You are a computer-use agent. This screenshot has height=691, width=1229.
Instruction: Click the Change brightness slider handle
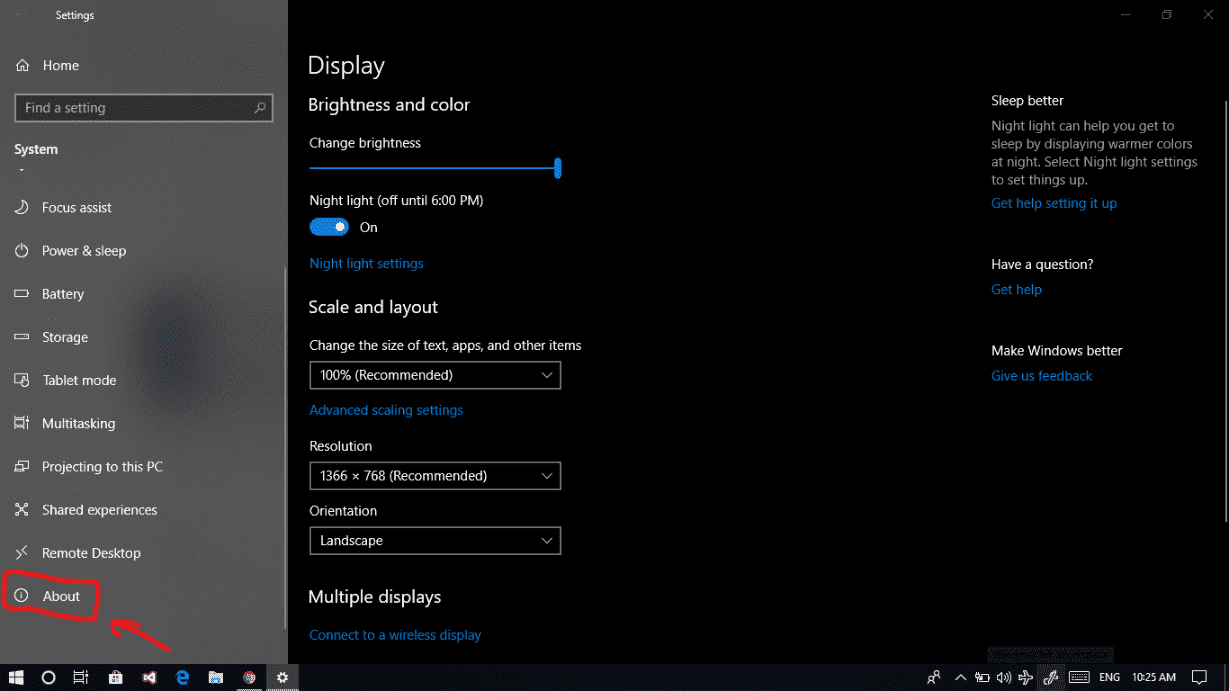(x=558, y=168)
